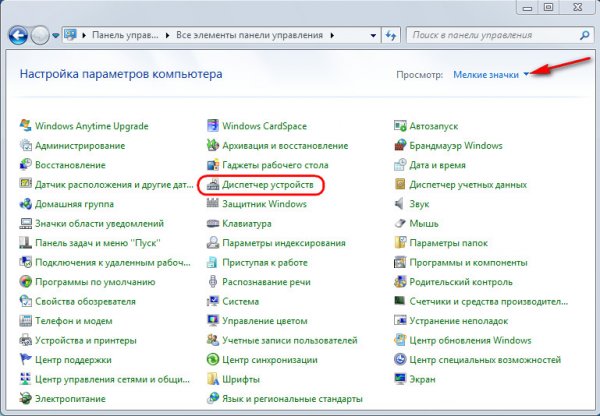600x416 pixels.
Task: Open the Система link
Action: (x=240, y=302)
